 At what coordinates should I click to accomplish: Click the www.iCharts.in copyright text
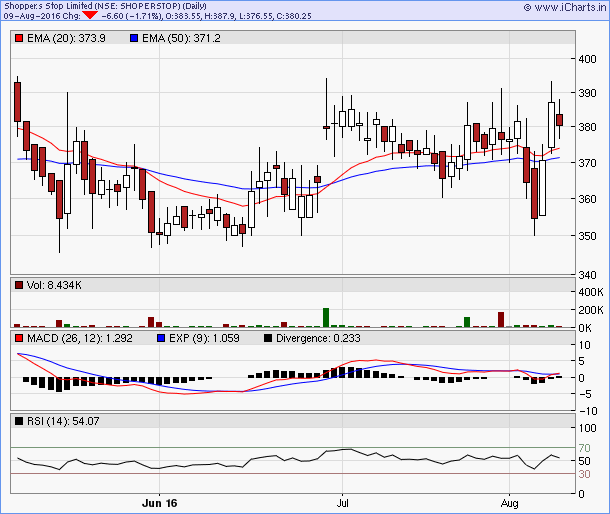(x=564, y=7)
